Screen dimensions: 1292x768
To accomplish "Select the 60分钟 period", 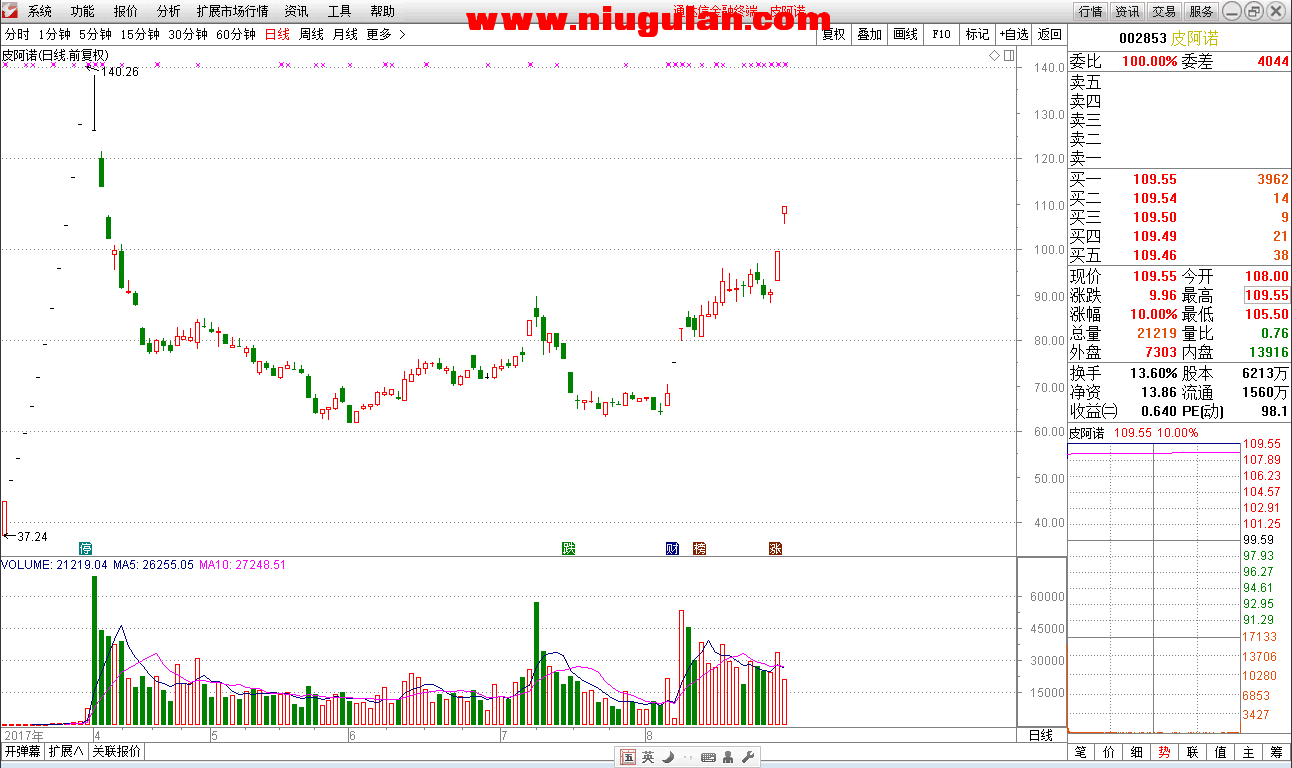I will (236, 34).
